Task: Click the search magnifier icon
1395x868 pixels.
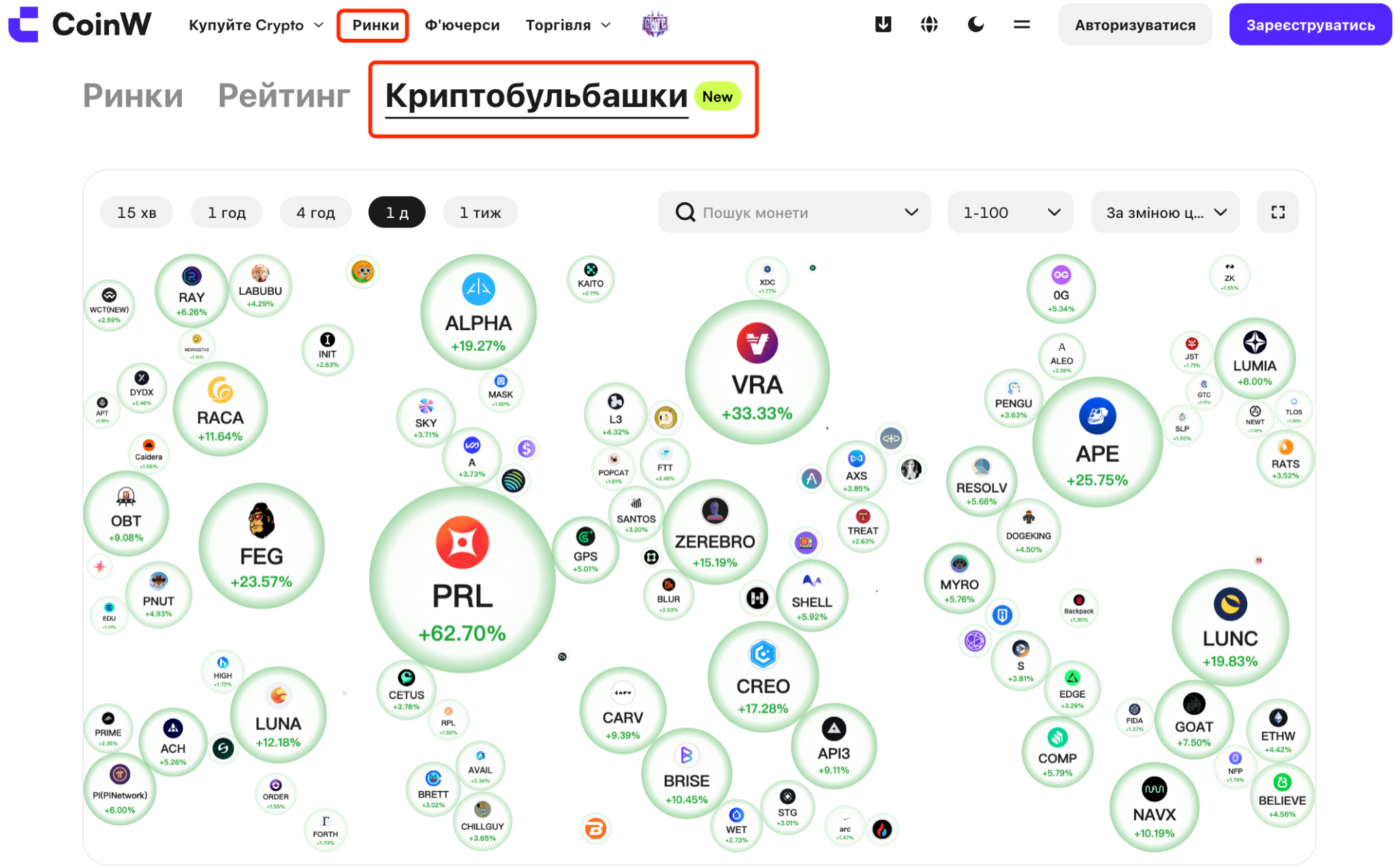Action: (x=685, y=212)
